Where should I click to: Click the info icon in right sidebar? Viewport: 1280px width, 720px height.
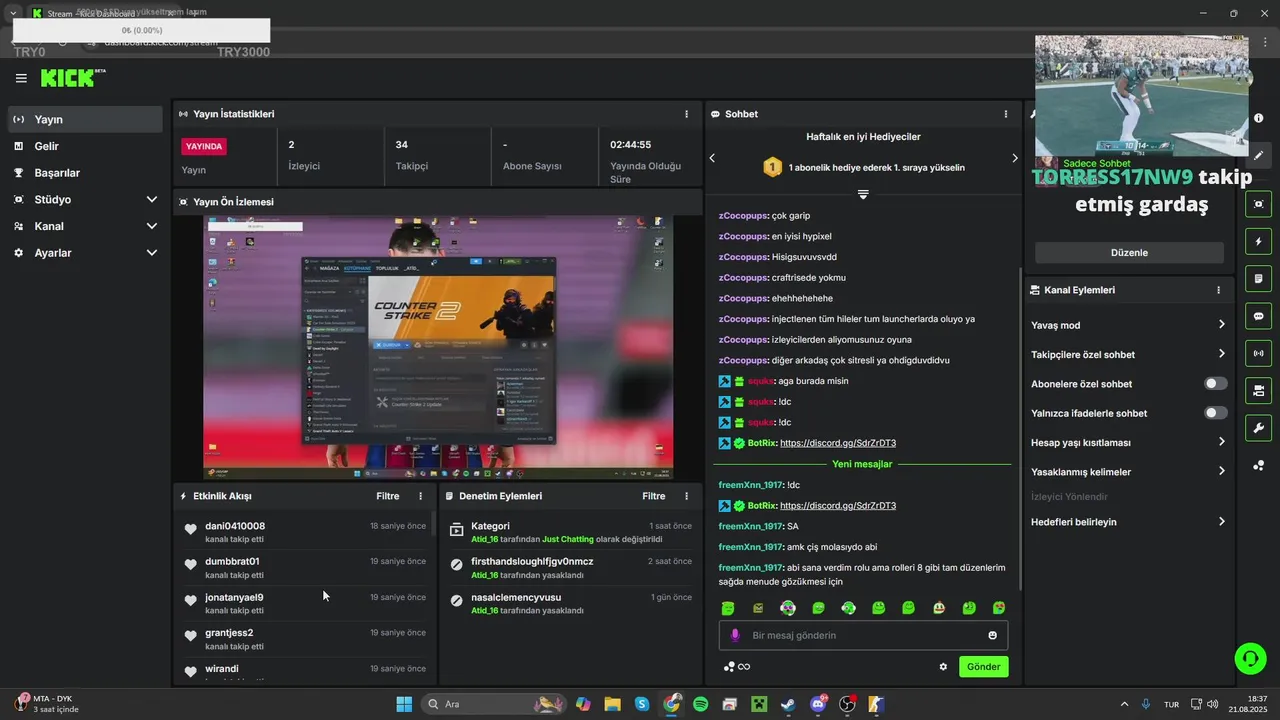pos(1258,118)
